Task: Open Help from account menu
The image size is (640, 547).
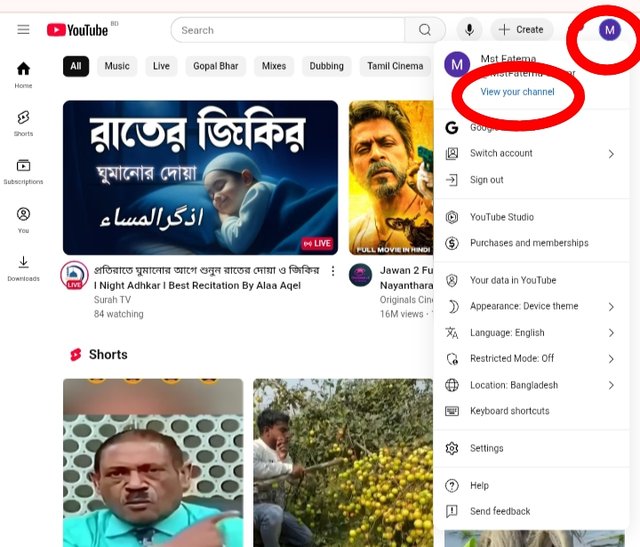Action: (x=531, y=486)
